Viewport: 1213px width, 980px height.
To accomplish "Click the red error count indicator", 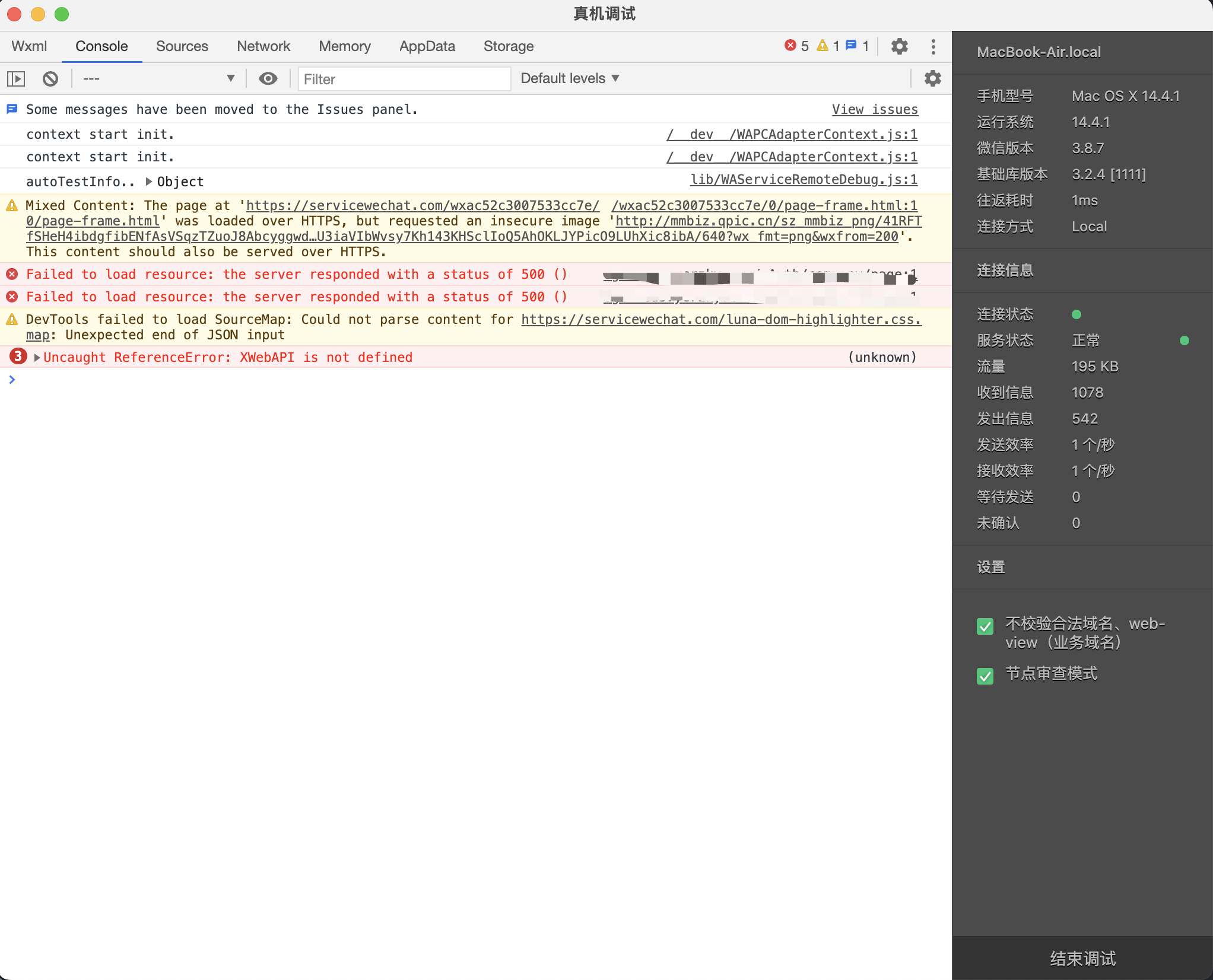I will [796, 46].
